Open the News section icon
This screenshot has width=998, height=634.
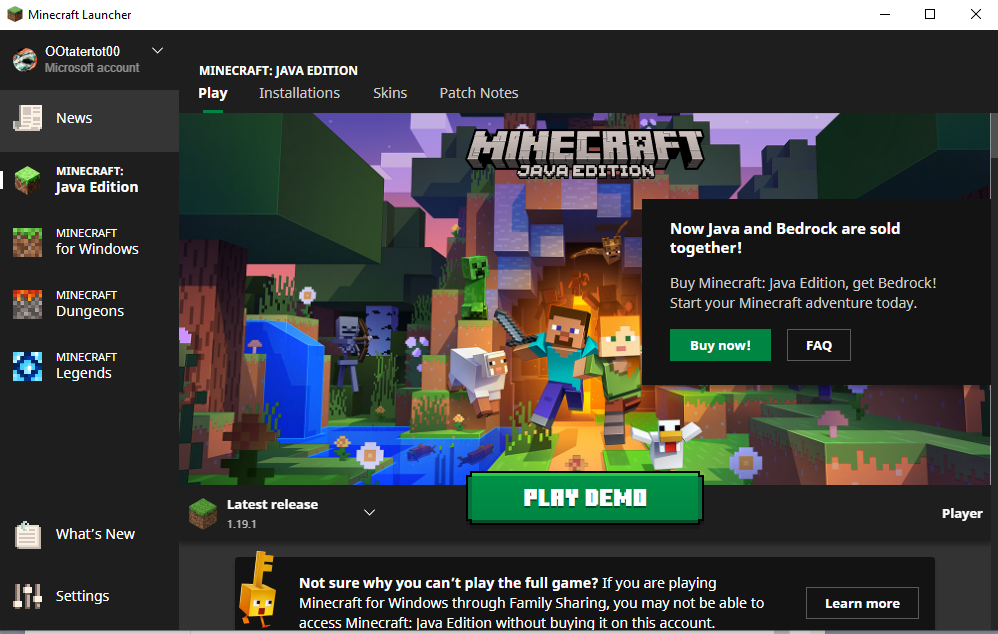click(x=27, y=118)
